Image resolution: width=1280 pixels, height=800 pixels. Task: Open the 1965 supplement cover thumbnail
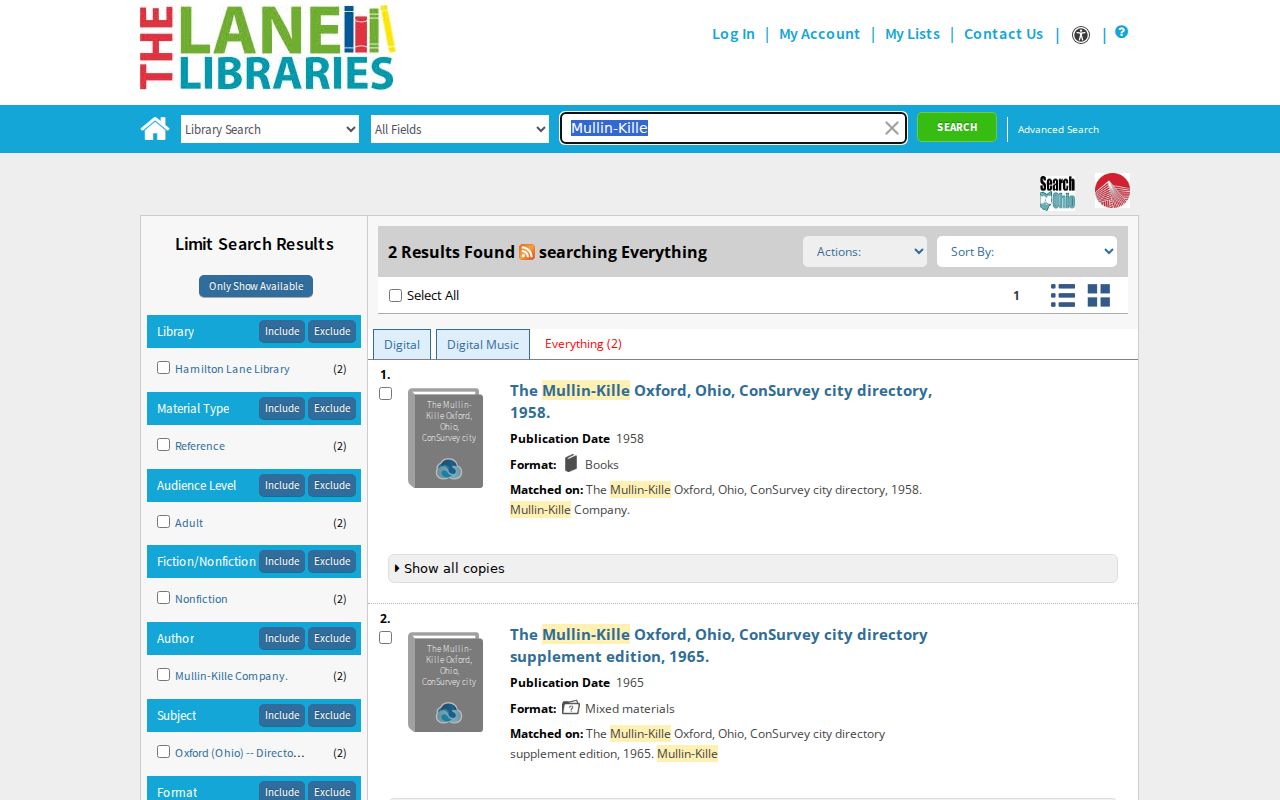tap(445, 682)
